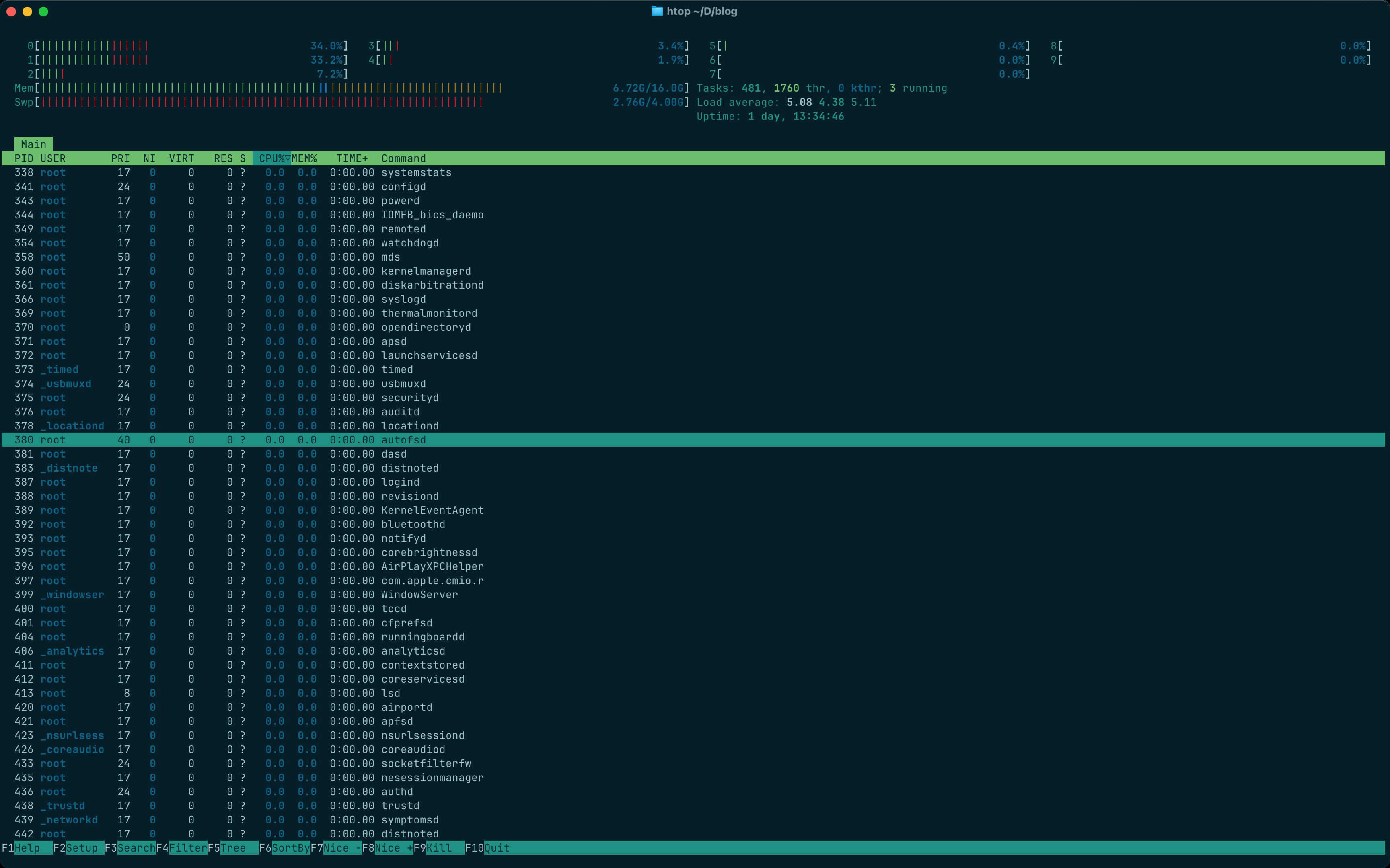Screen dimensions: 1390x868
Task: Click the VIRT column header
Action: point(181,158)
